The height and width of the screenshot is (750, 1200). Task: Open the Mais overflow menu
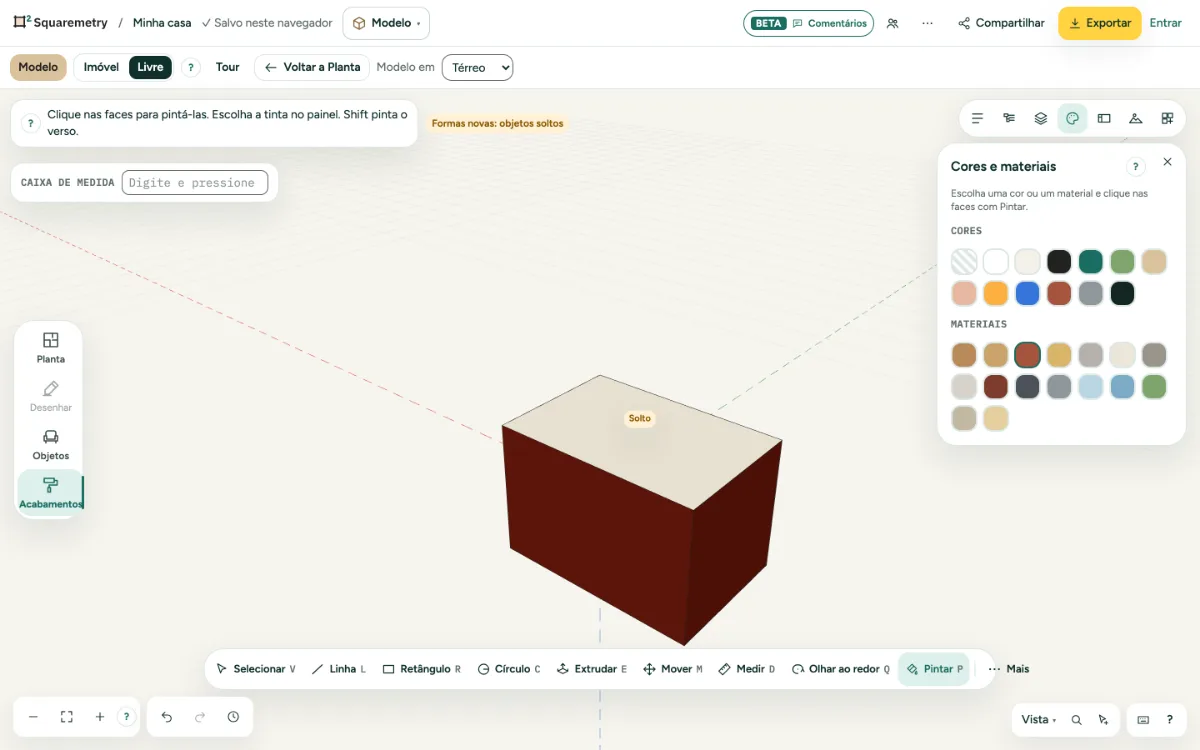1008,669
